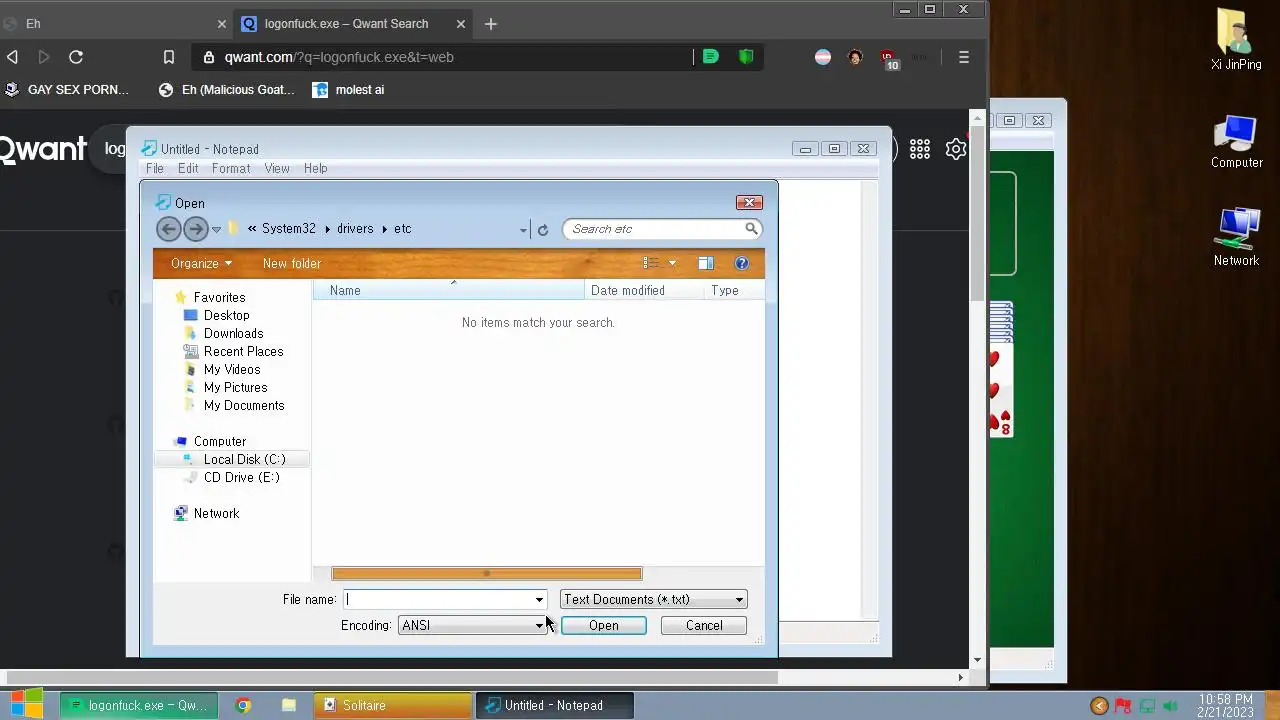Open browser main menu
This screenshot has width=1280, height=720.
pyautogui.click(x=964, y=57)
